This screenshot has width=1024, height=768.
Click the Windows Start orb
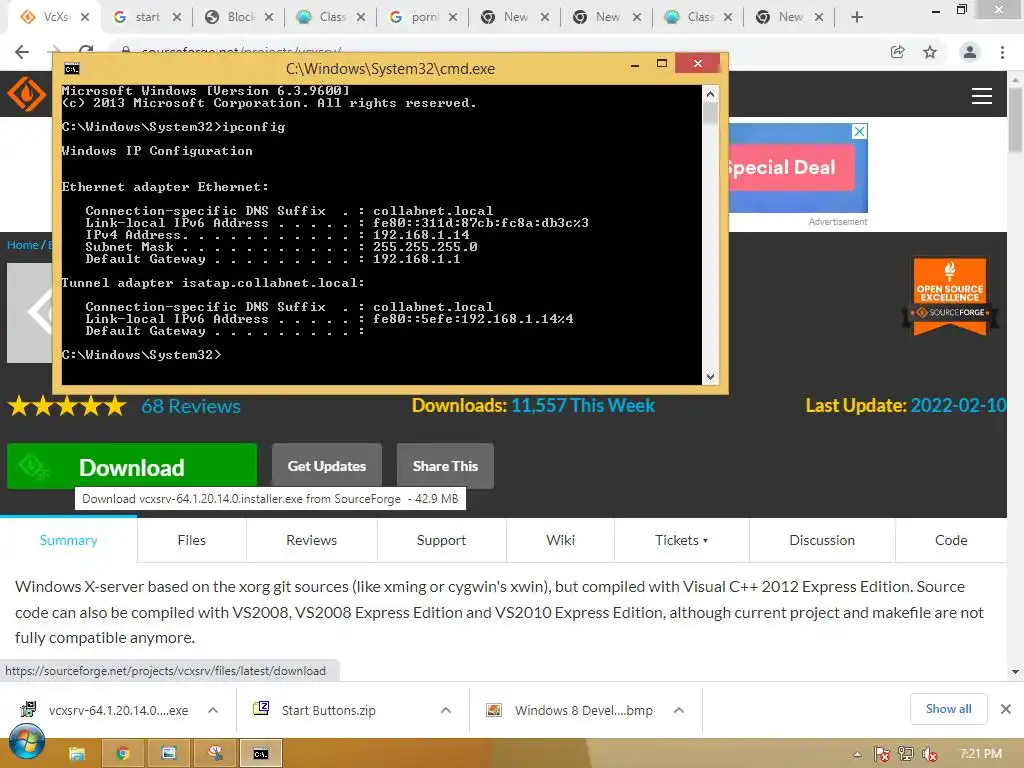click(x=26, y=743)
